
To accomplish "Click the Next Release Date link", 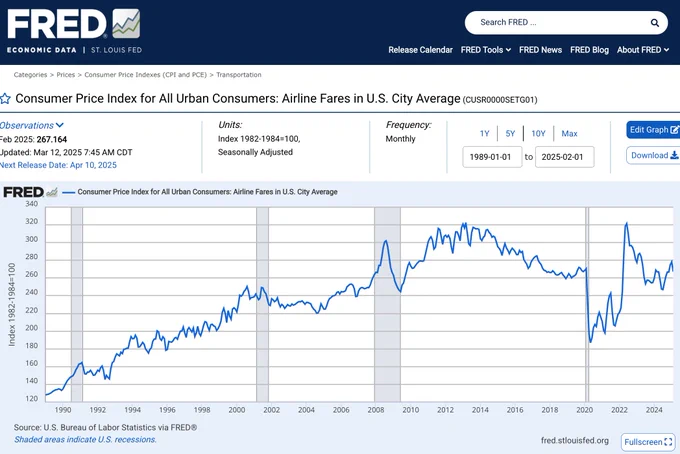I will tap(58, 165).
